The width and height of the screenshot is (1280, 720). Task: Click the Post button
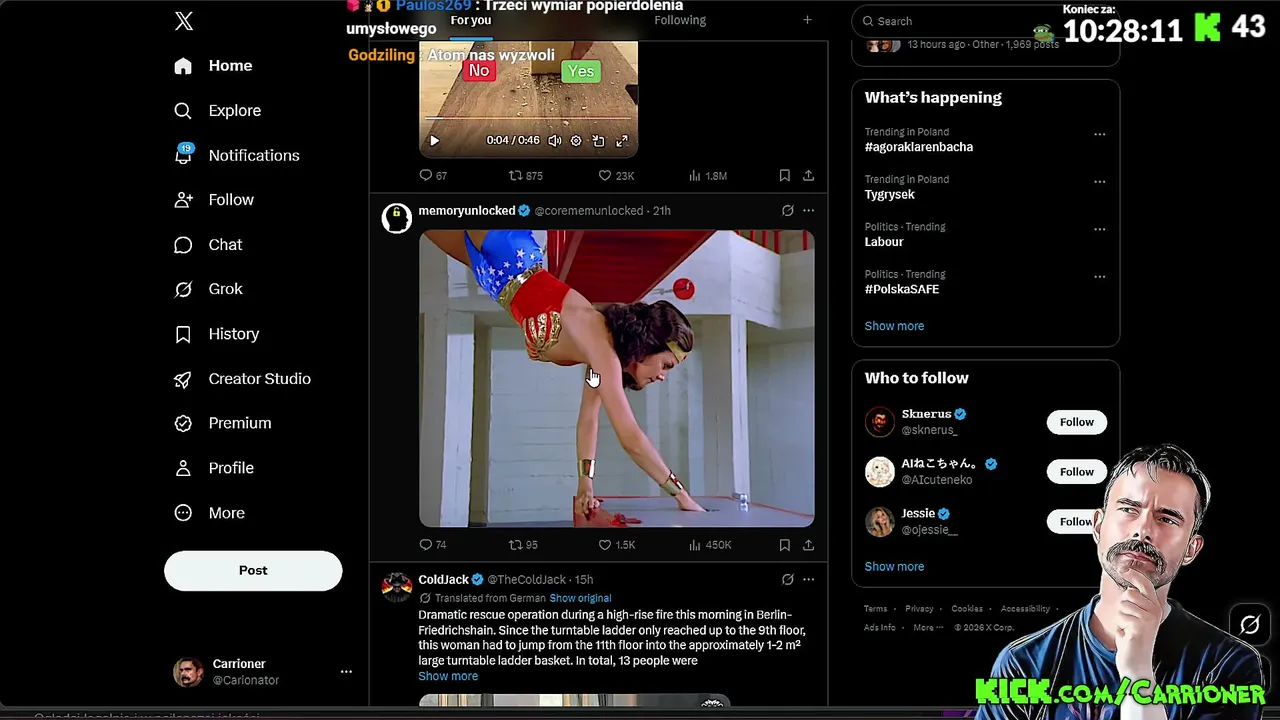(253, 571)
